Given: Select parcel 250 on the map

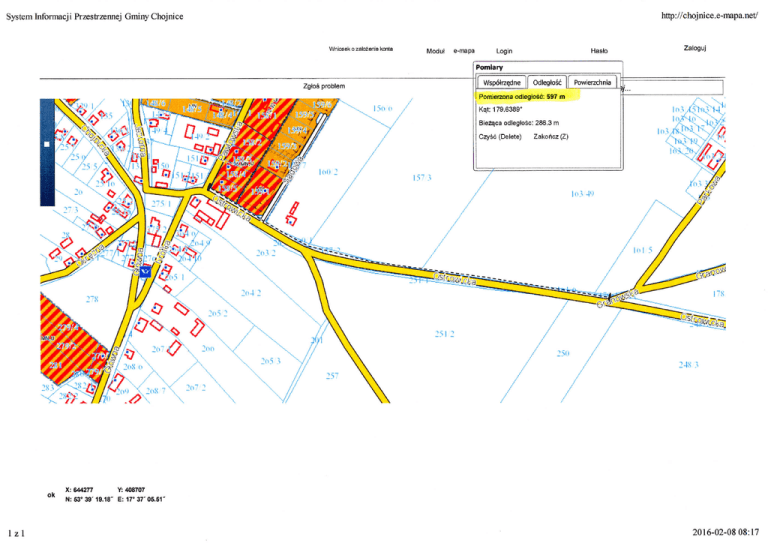Looking at the screenshot, I should pyautogui.click(x=563, y=354).
